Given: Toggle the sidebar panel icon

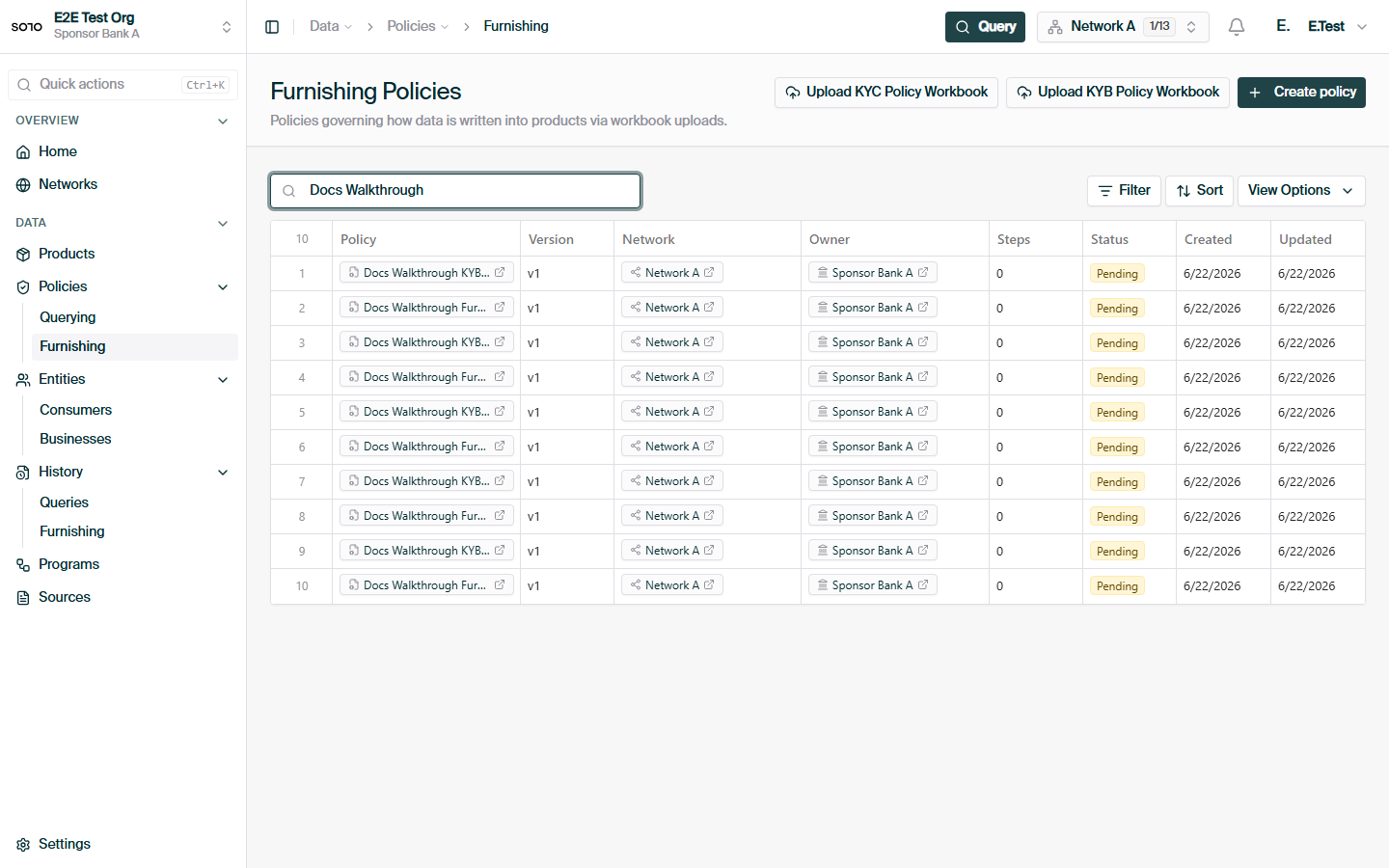Looking at the screenshot, I should [272, 27].
